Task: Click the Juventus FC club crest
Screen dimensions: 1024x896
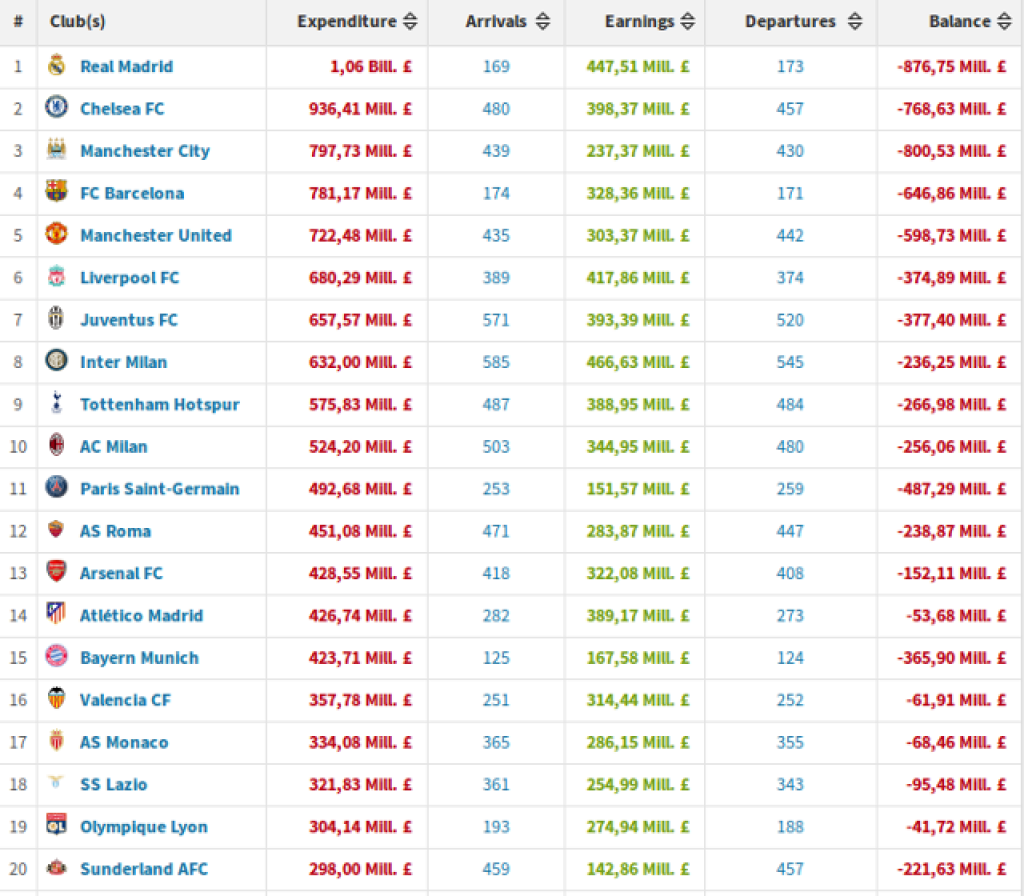Action: coord(57,318)
